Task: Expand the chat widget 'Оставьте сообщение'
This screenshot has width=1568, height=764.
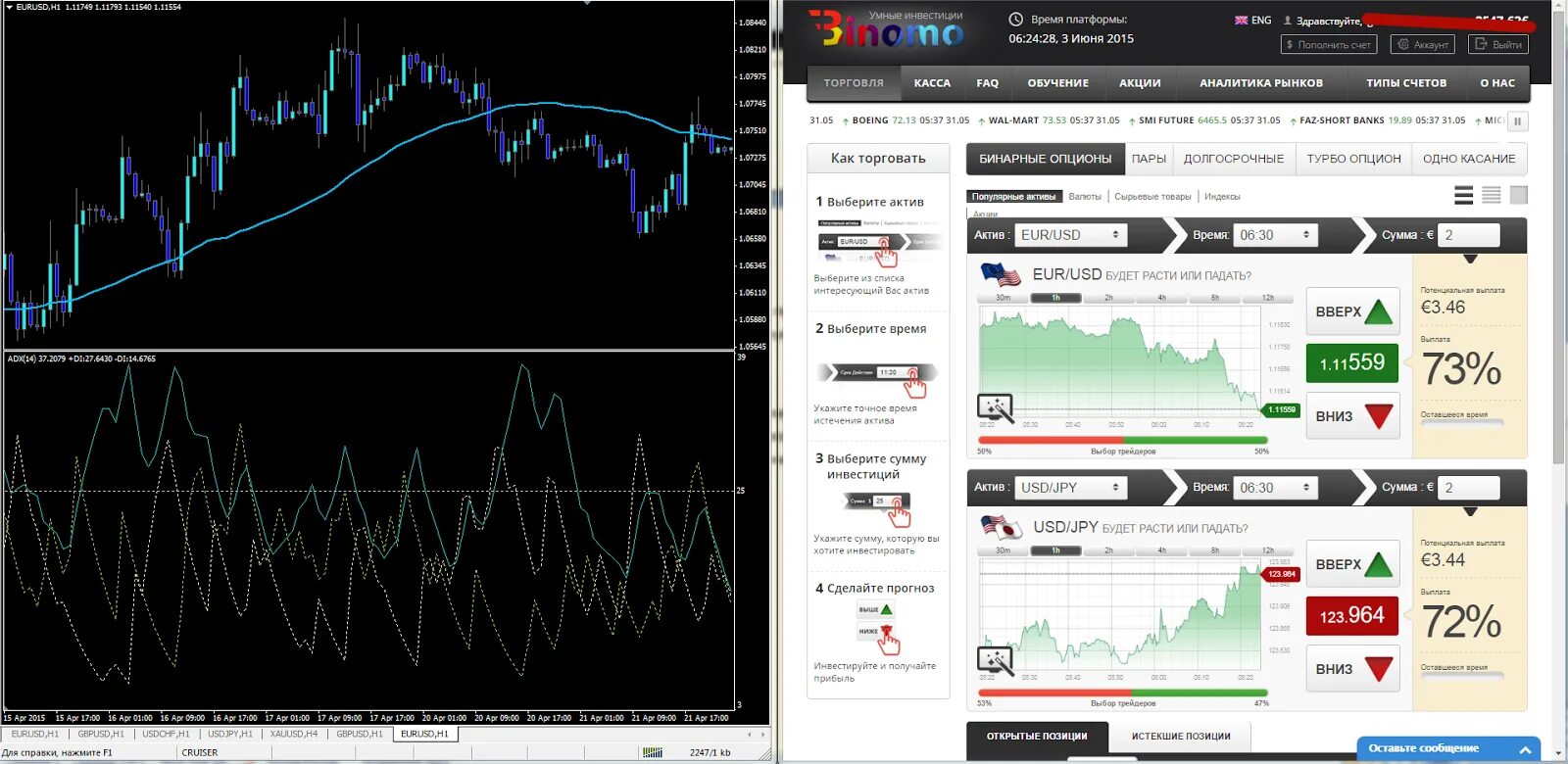Action: coord(1448,748)
